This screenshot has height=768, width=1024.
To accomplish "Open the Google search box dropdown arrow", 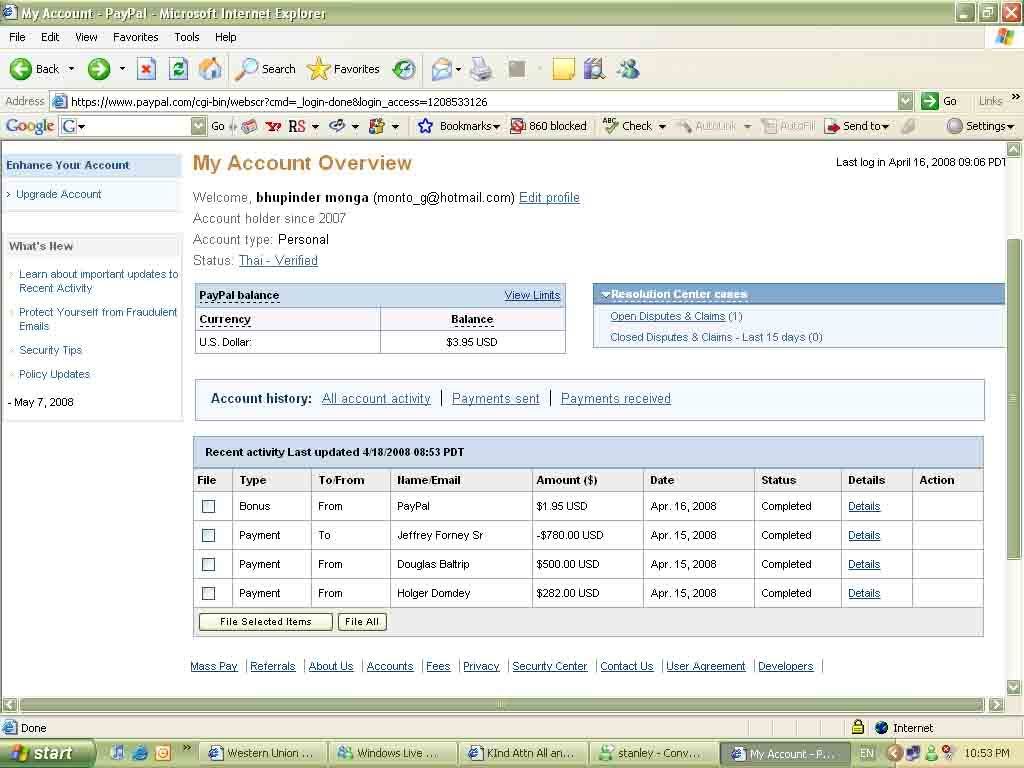I will coord(199,126).
